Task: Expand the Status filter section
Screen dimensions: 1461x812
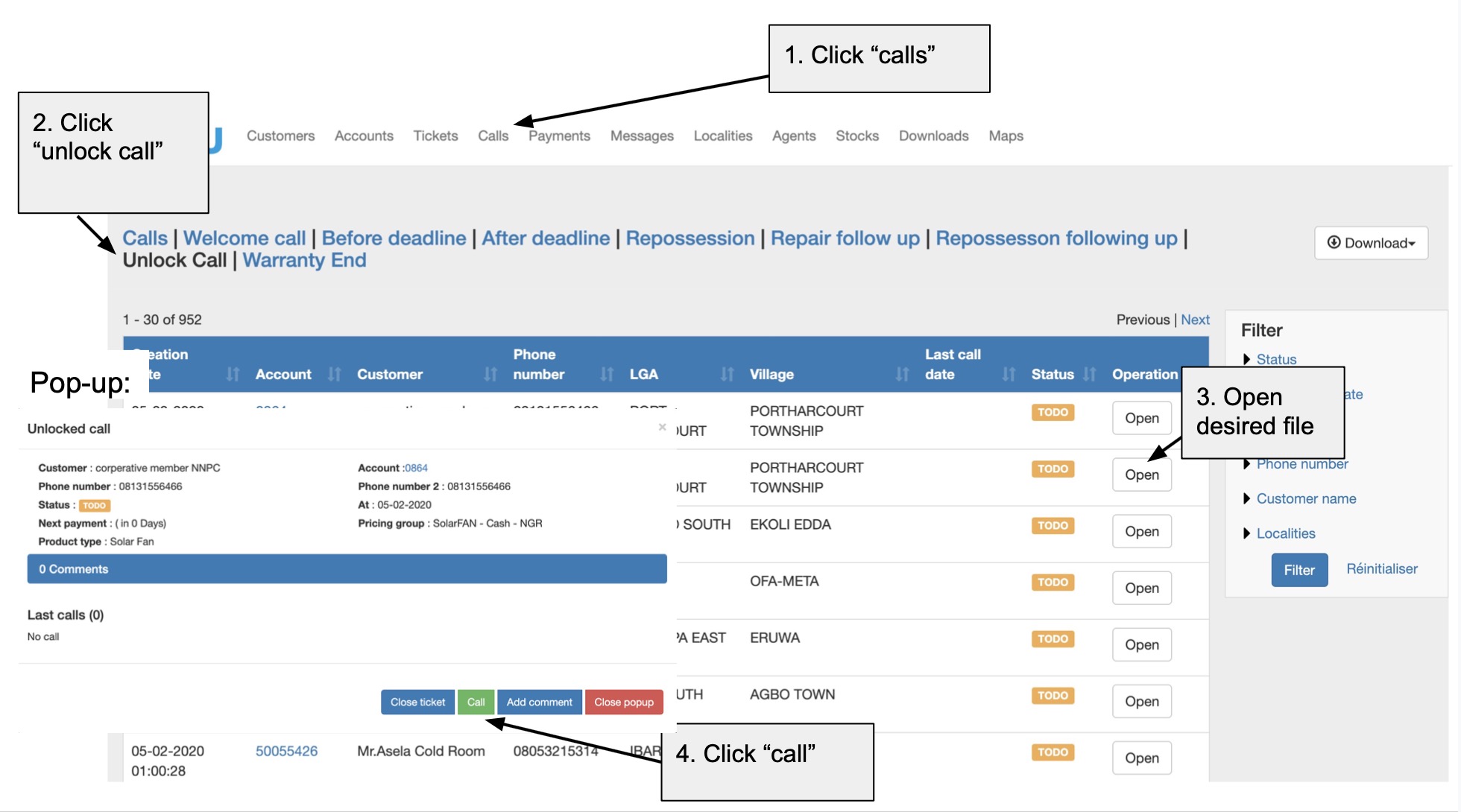Action: 1275,359
